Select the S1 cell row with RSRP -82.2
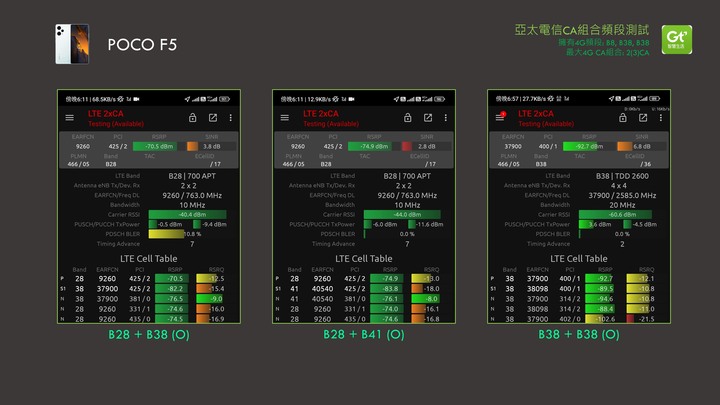 [149, 289]
